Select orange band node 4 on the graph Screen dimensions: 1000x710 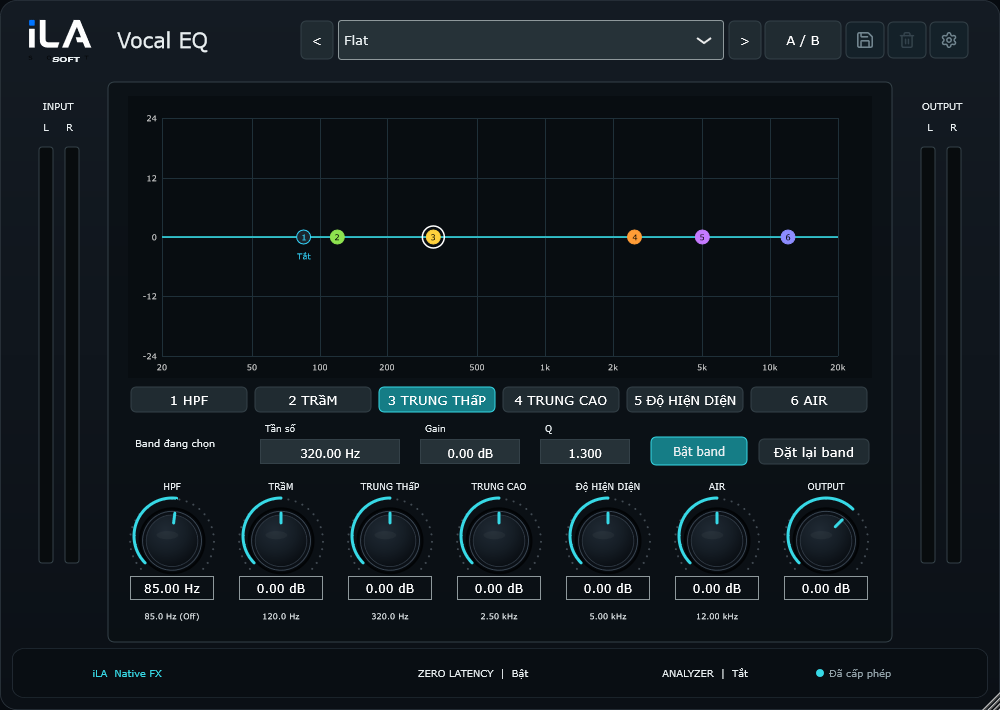click(634, 237)
